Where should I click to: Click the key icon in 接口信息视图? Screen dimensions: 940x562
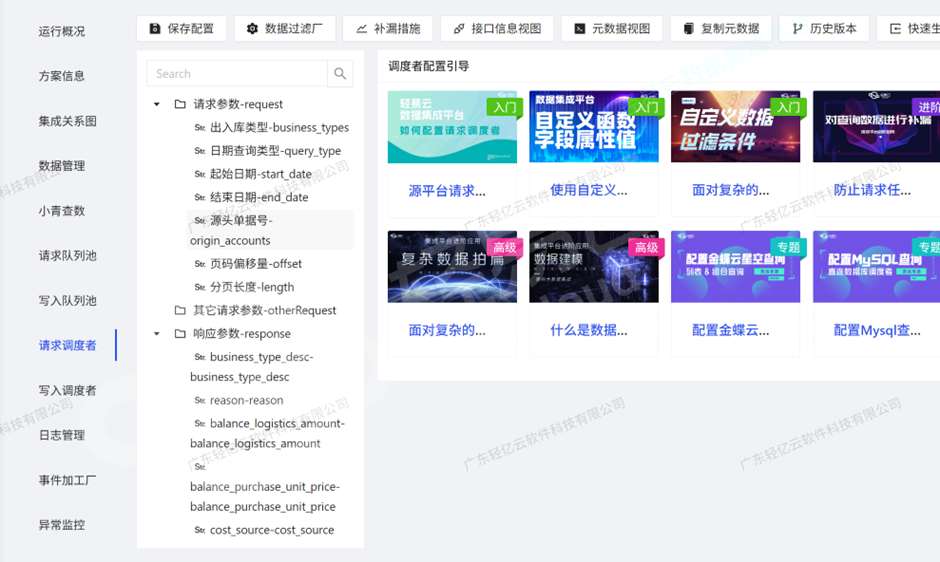click(x=459, y=29)
